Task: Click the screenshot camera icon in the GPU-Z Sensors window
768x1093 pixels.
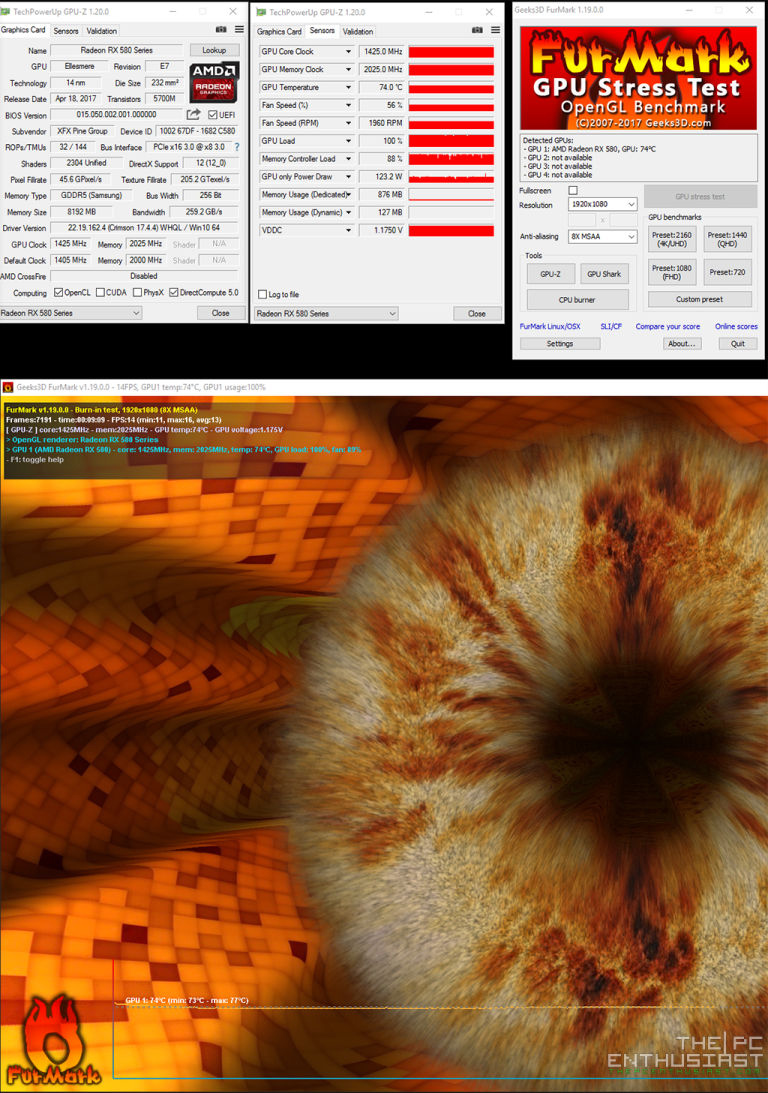Action: pyautogui.click(x=477, y=30)
